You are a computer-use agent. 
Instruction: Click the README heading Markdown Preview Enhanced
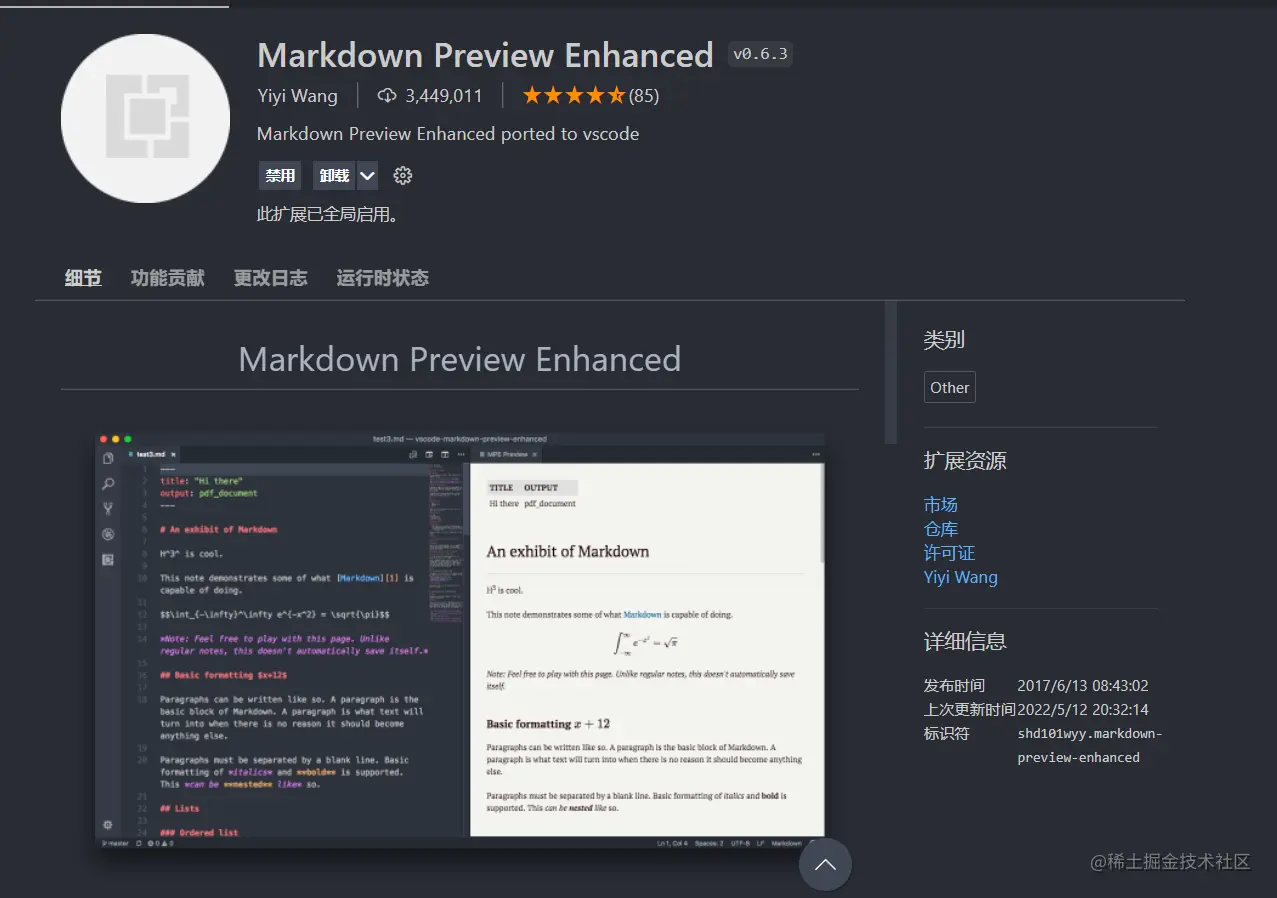tap(460, 359)
